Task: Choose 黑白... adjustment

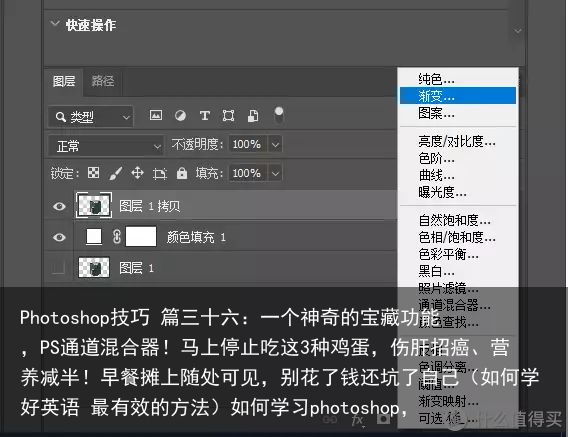Action: point(458,271)
